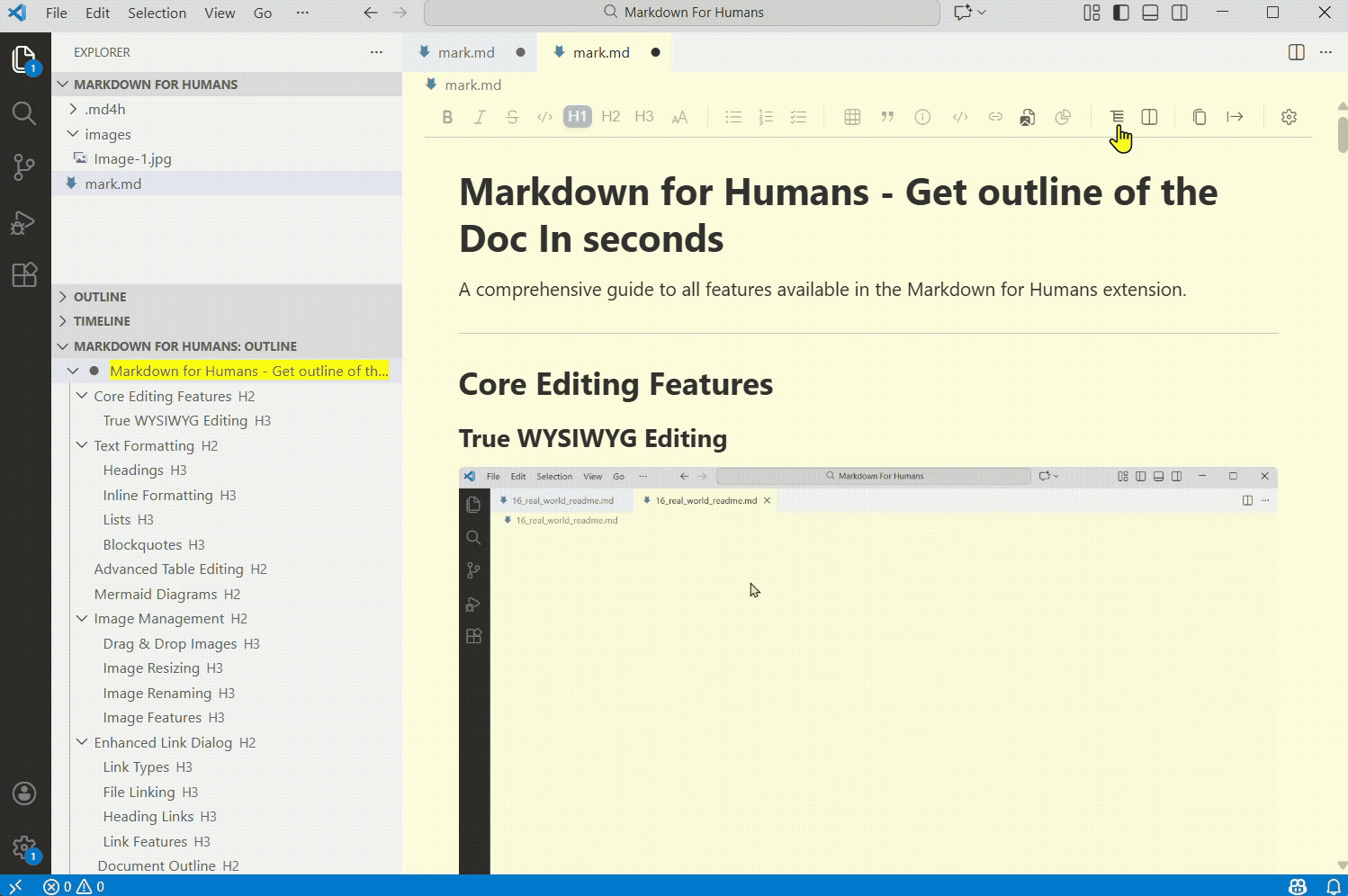This screenshot has width=1348, height=896.
Task: Select the Source Control icon in sidebar
Action: click(x=24, y=167)
